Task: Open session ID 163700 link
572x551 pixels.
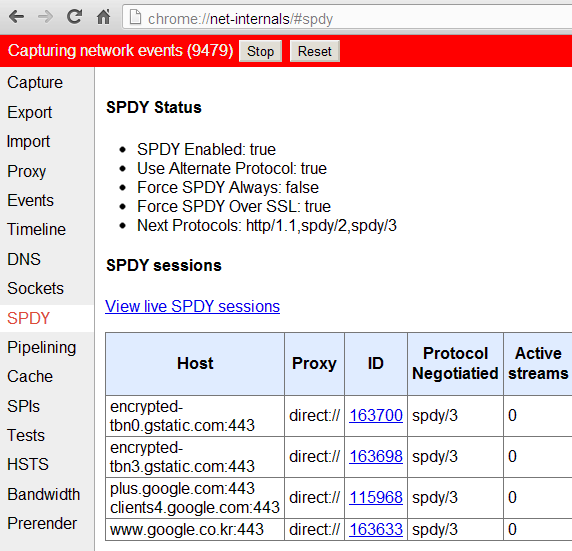Action: pos(376,415)
